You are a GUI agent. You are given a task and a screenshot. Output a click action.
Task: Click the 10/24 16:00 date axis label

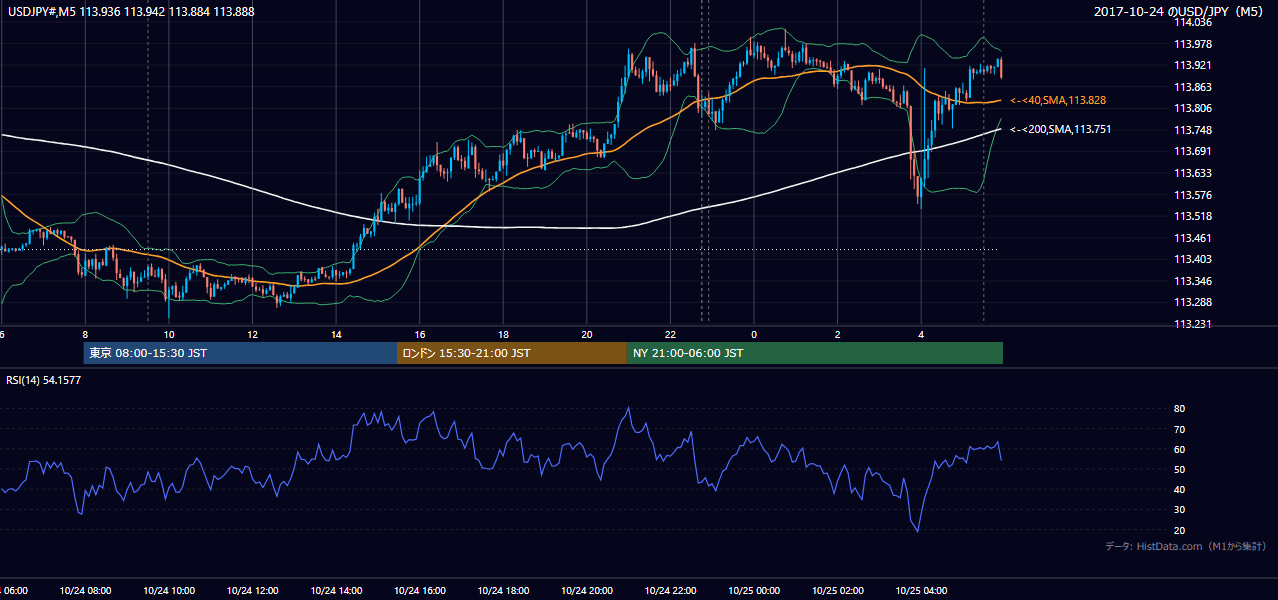(x=420, y=591)
